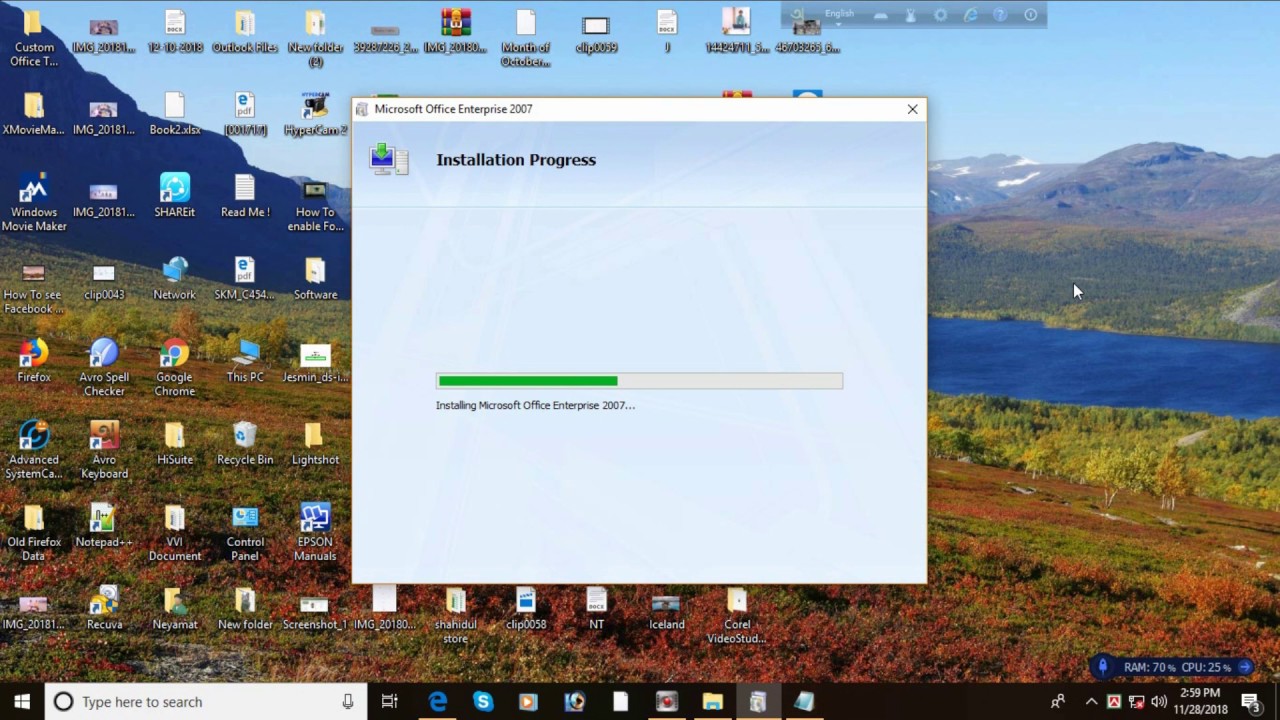Screen dimensions: 1280x720
Task: Click the Read Me ! text file
Action: click(245, 195)
